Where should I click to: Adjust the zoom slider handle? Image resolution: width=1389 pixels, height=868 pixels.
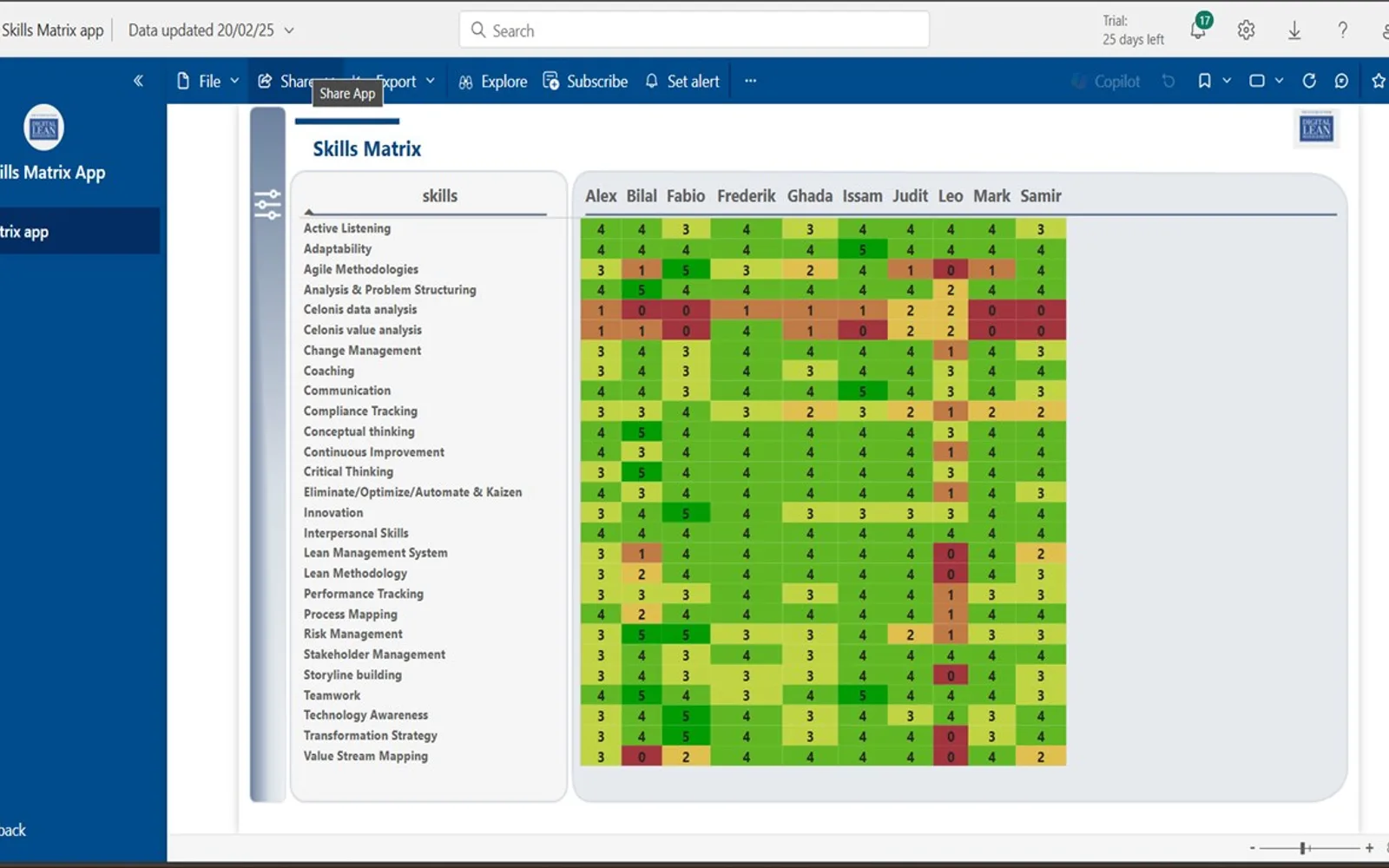click(1303, 848)
